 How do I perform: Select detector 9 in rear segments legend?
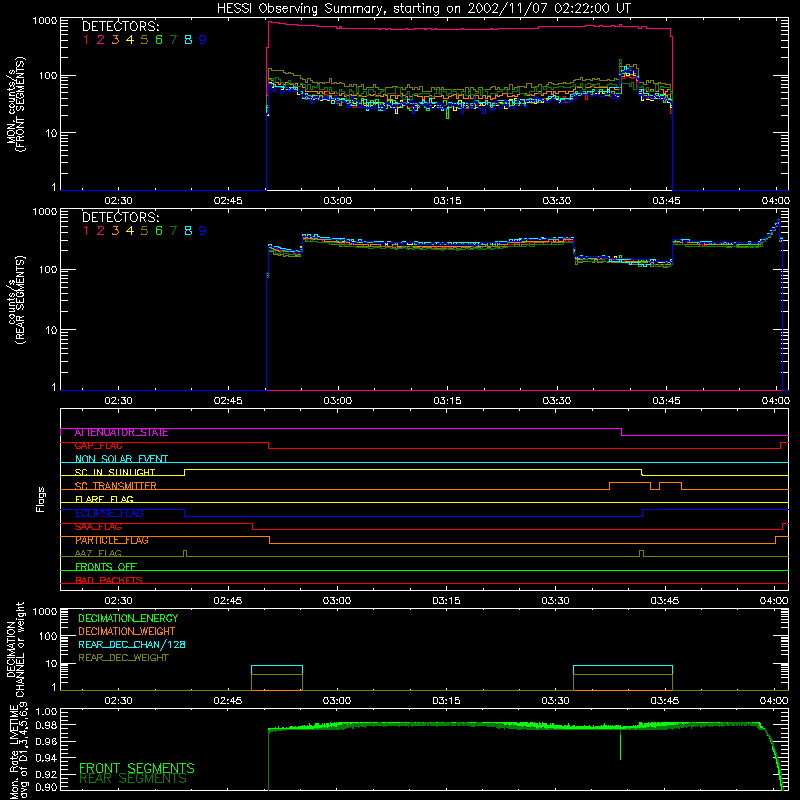[203, 231]
